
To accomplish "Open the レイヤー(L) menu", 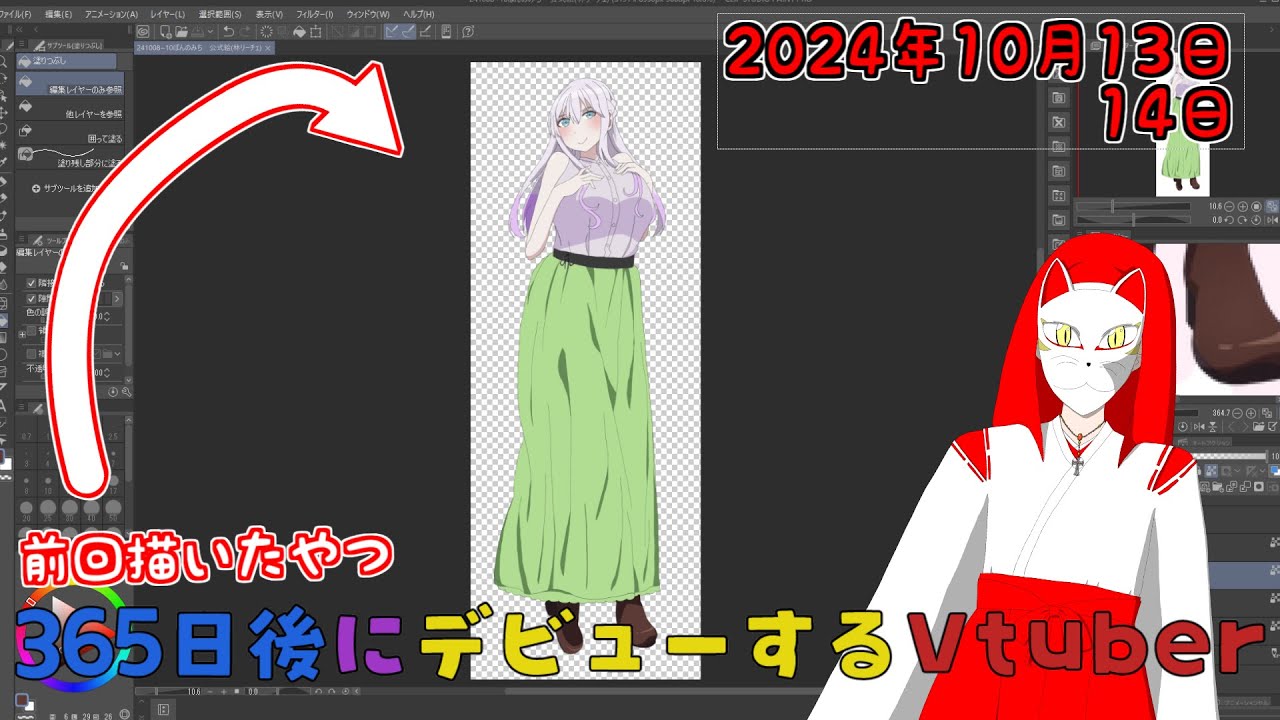I will (167, 15).
